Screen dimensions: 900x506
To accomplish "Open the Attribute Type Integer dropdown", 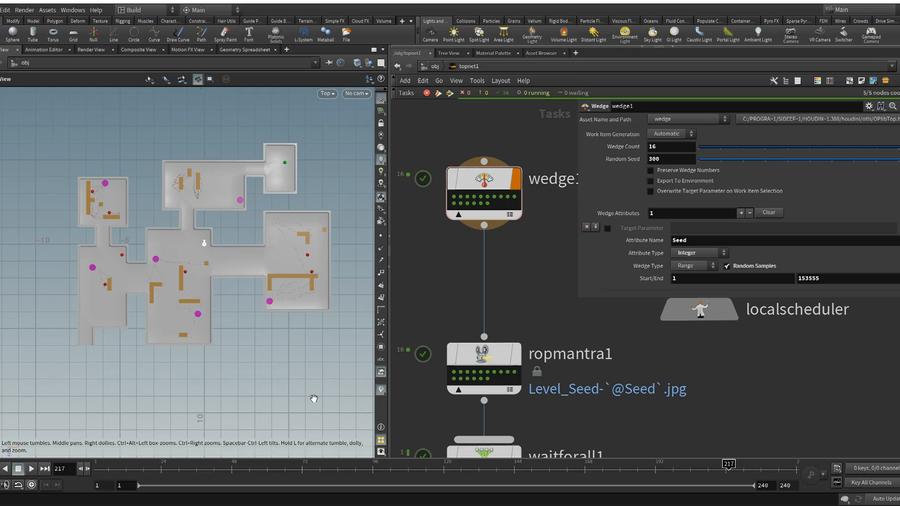I will (699, 253).
